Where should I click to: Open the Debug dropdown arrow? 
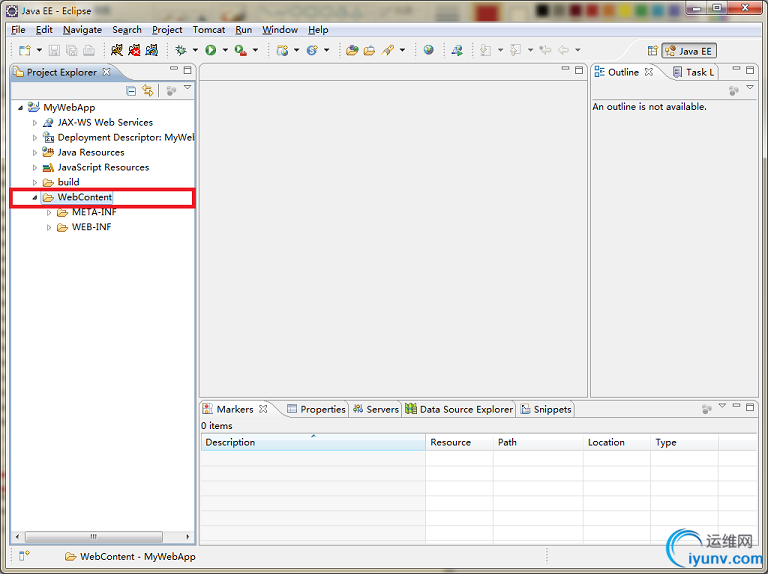point(195,50)
